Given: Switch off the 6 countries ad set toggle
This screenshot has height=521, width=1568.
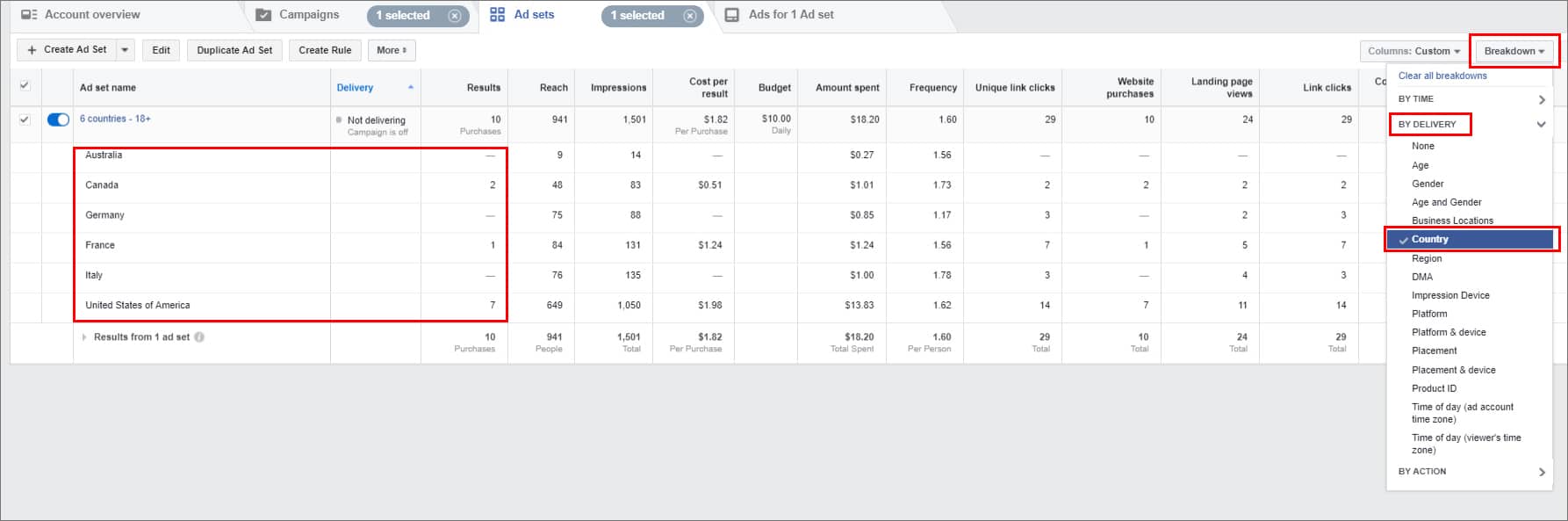Looking at the screenshot, I should point(58,119).
